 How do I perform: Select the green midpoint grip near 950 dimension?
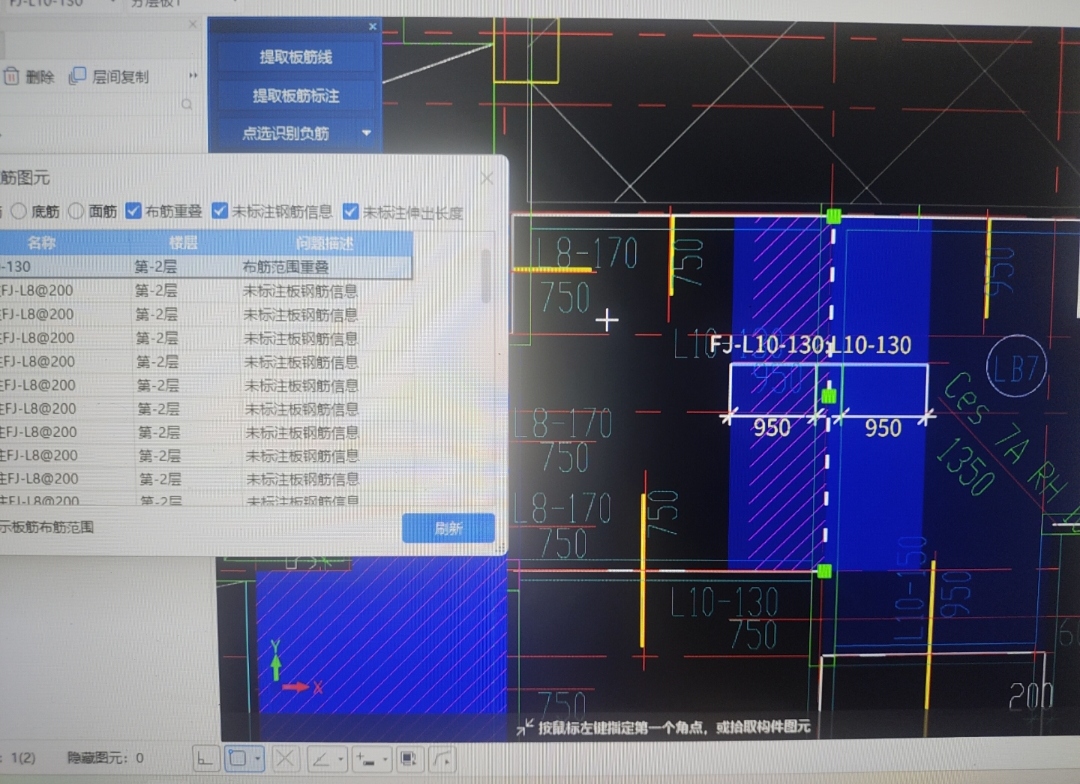829,395
